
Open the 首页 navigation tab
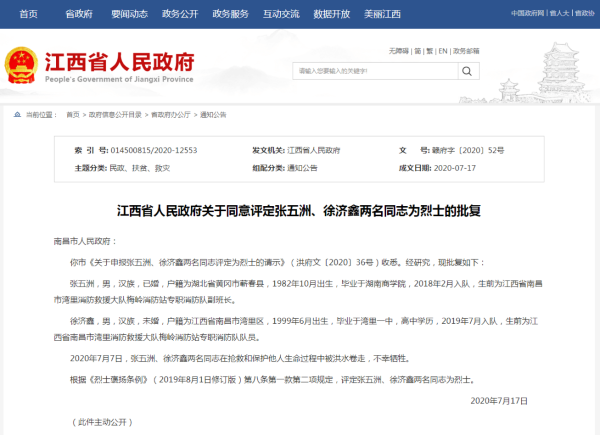28,13
